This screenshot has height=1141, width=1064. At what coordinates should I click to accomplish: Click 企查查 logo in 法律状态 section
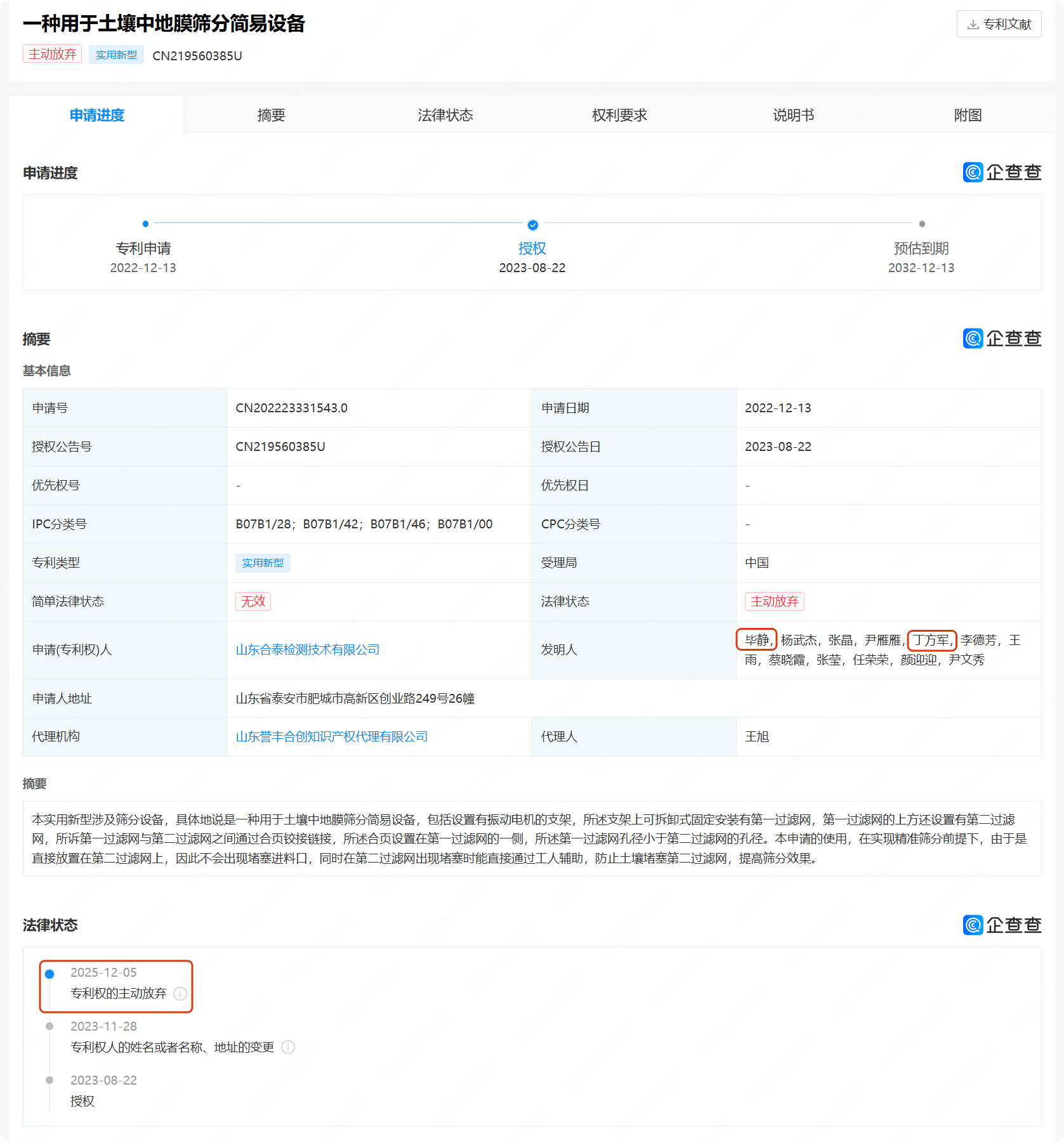coord(1002,925)
